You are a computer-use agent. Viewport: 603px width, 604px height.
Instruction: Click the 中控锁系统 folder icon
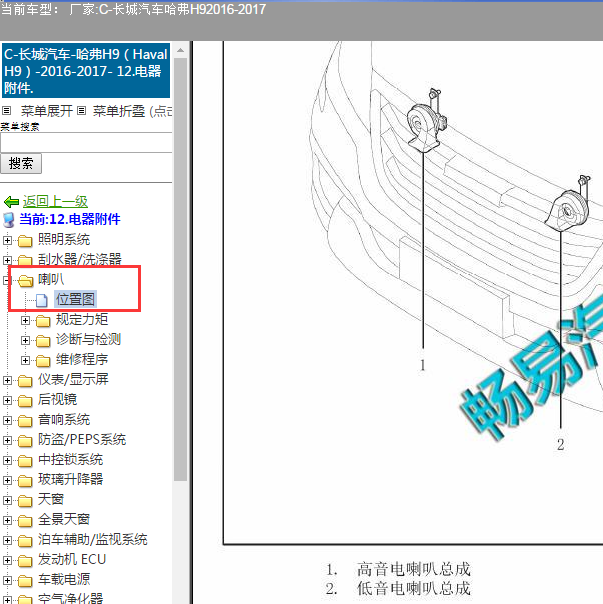pyautogui.click(x=25, y=461)
